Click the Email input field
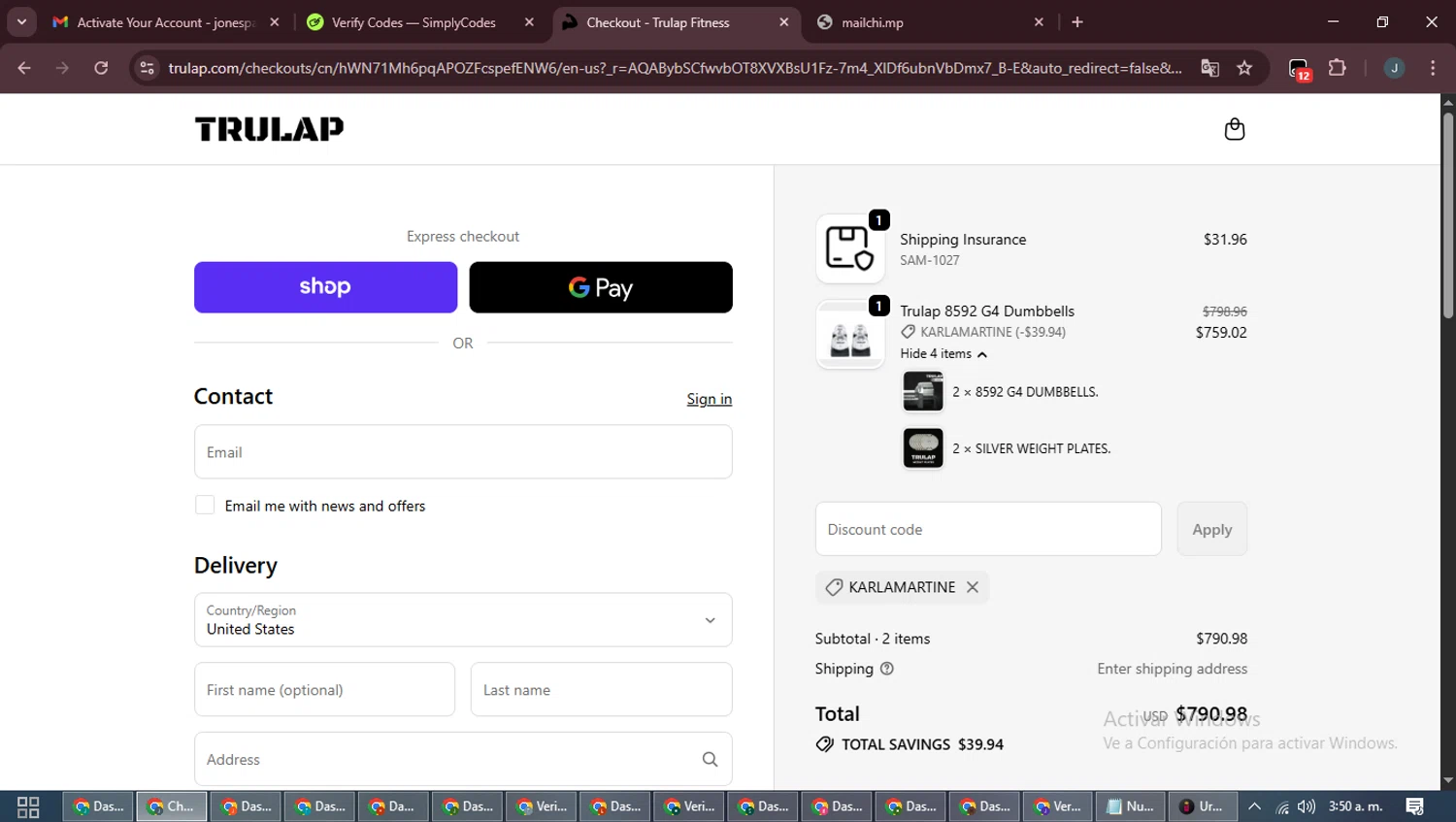This screenshot has width=1456, height=822. pyautogui.click(x=463, y=452)
